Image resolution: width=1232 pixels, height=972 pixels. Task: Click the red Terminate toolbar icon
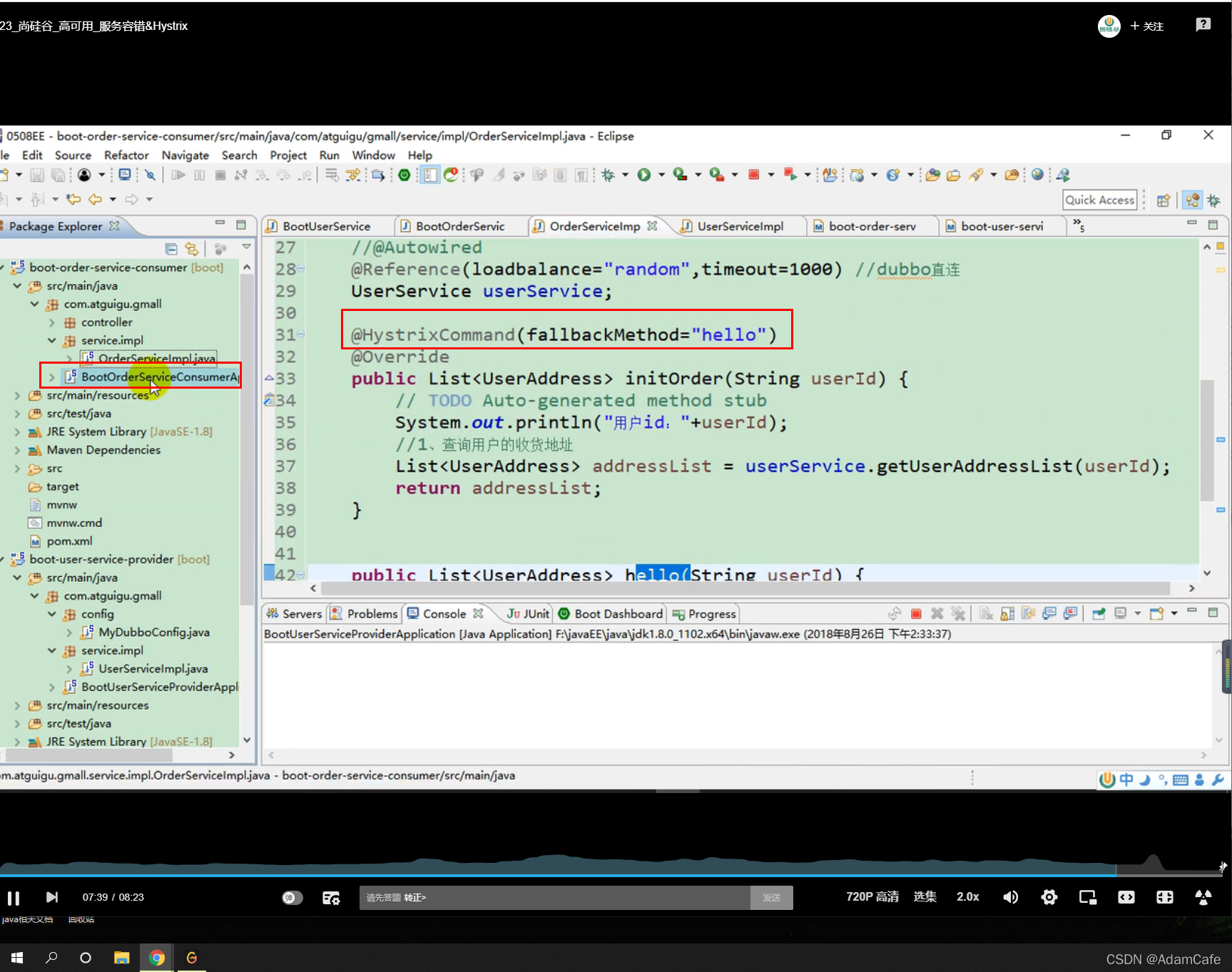click(x=753, y=175)
